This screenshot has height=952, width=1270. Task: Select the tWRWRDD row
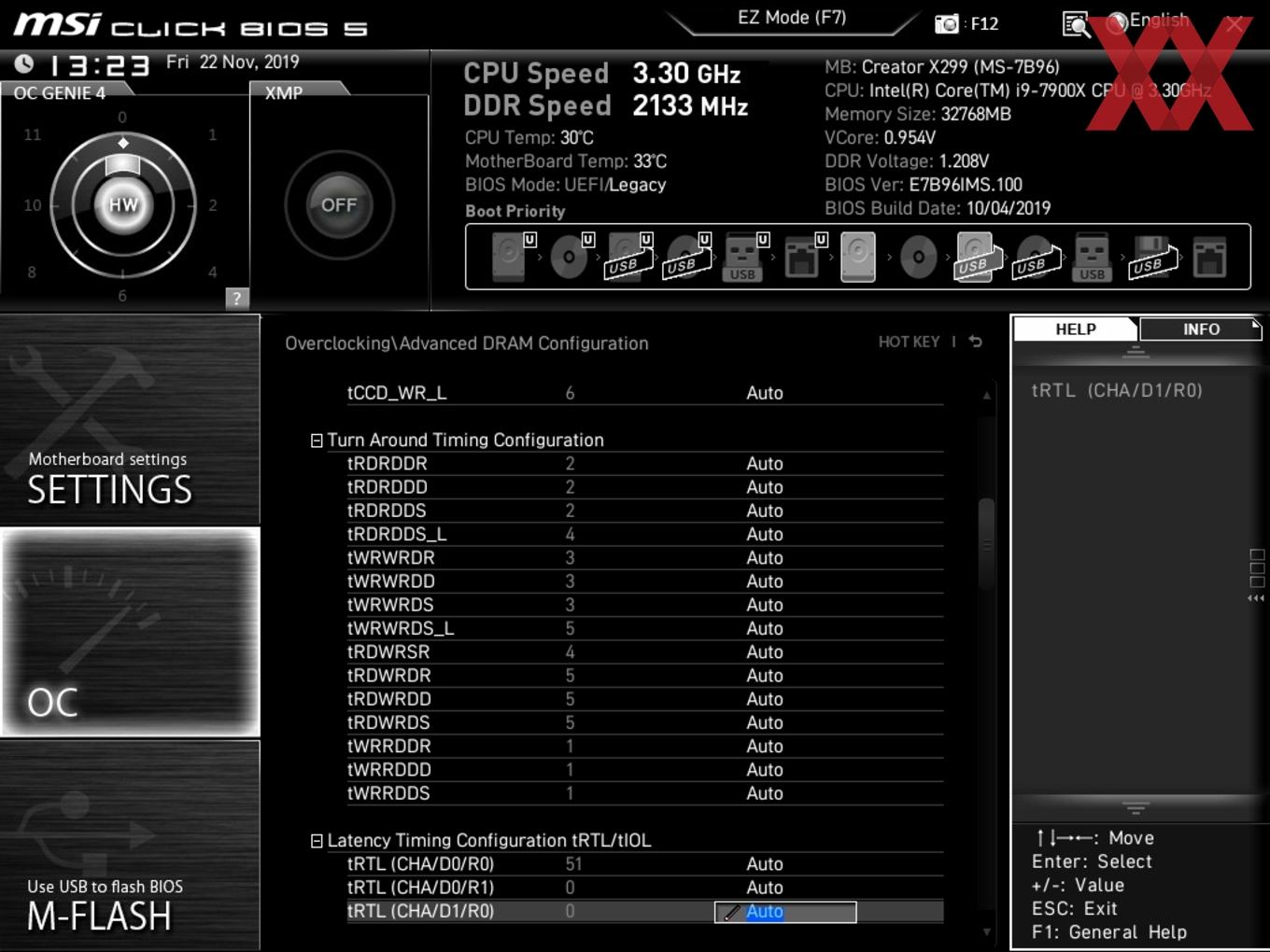(644, 581)
